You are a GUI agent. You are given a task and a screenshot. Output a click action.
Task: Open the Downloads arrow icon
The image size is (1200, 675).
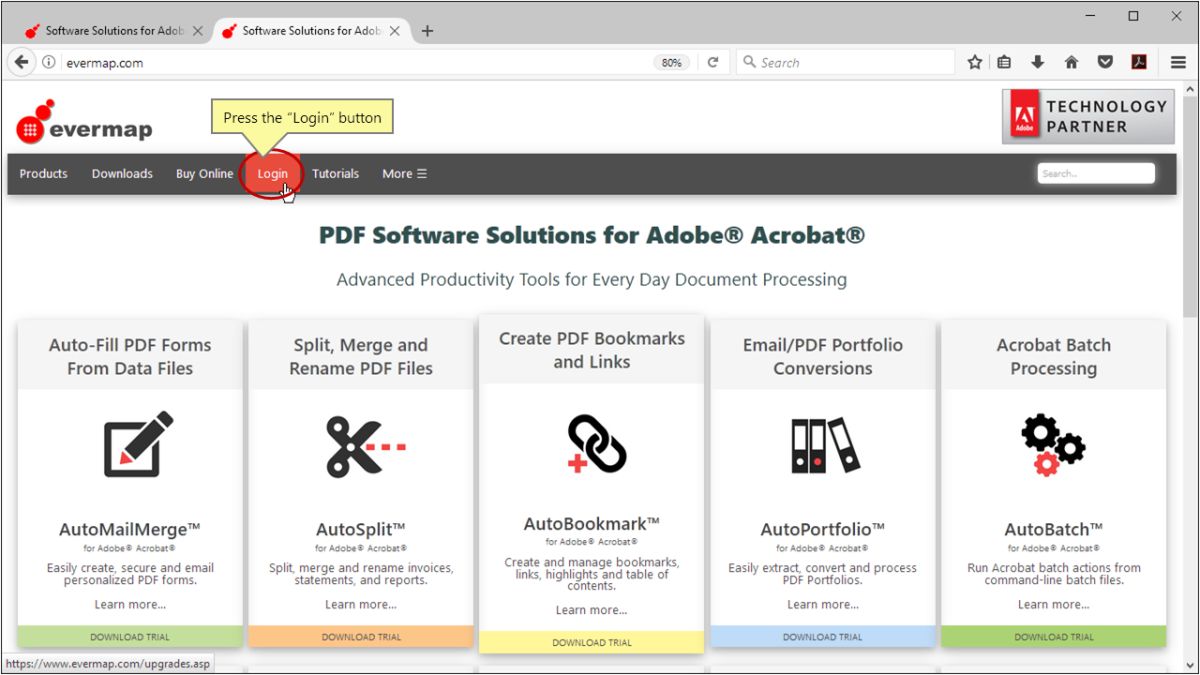tap(1038, 62)
